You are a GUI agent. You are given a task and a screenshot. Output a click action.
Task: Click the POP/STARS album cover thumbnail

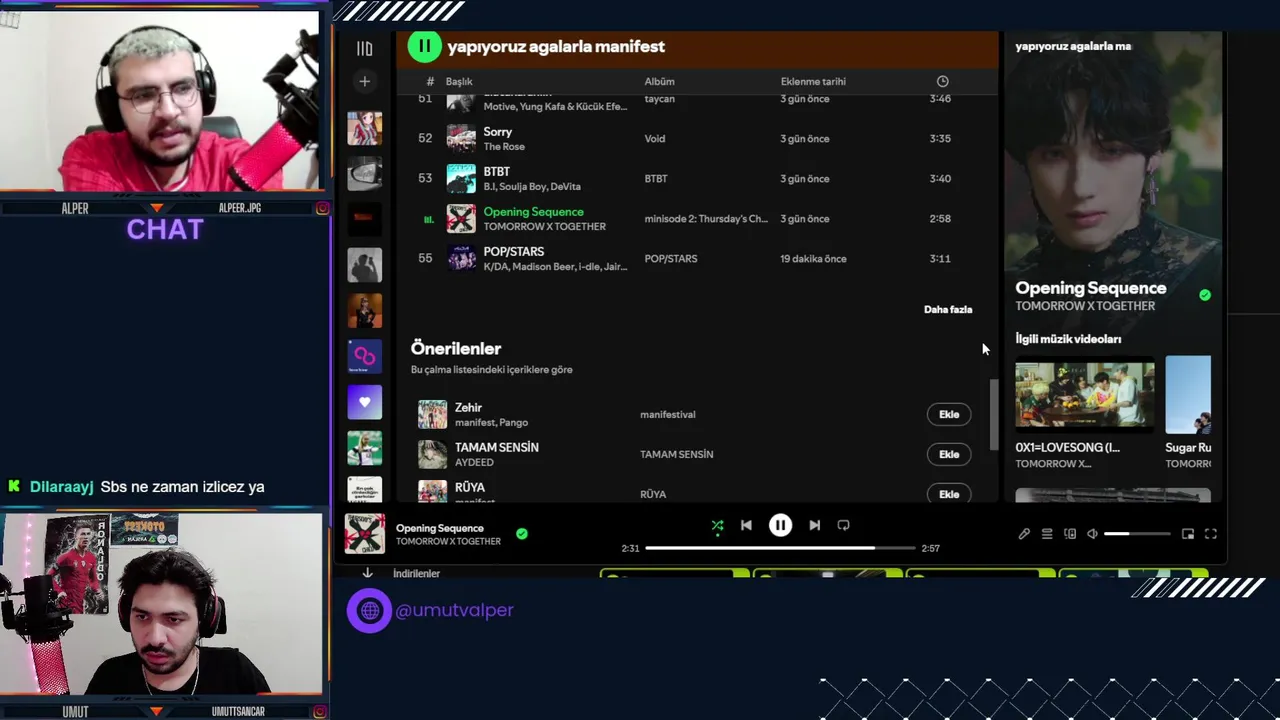tap(461, 258)
